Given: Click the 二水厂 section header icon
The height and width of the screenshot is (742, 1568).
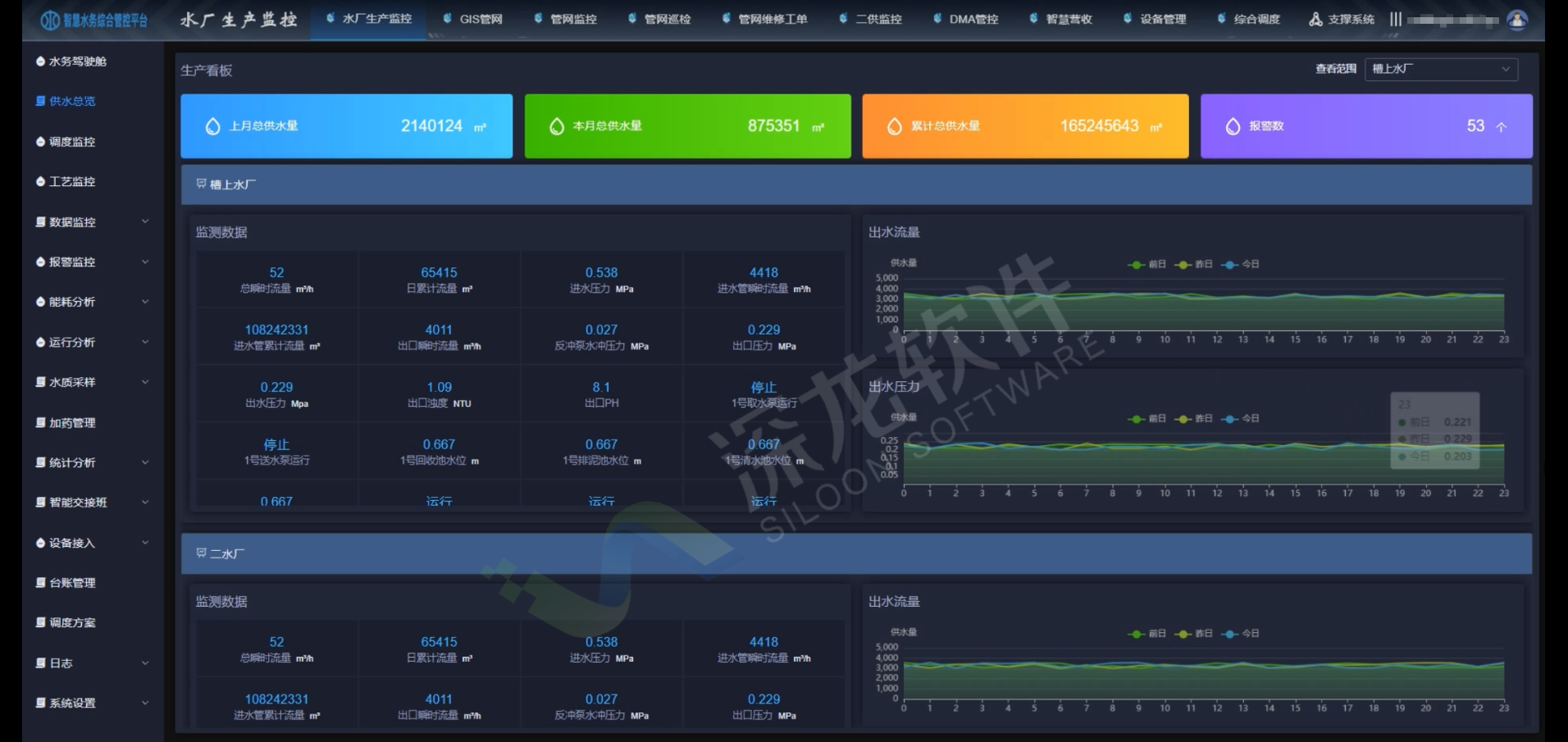Looking at the screenshot, I should point(201,553).
